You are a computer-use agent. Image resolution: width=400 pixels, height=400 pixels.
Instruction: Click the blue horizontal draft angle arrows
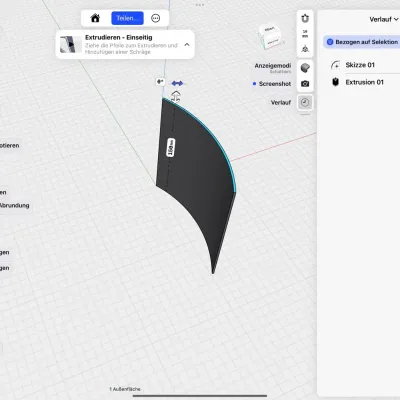(x=177, y=83)
